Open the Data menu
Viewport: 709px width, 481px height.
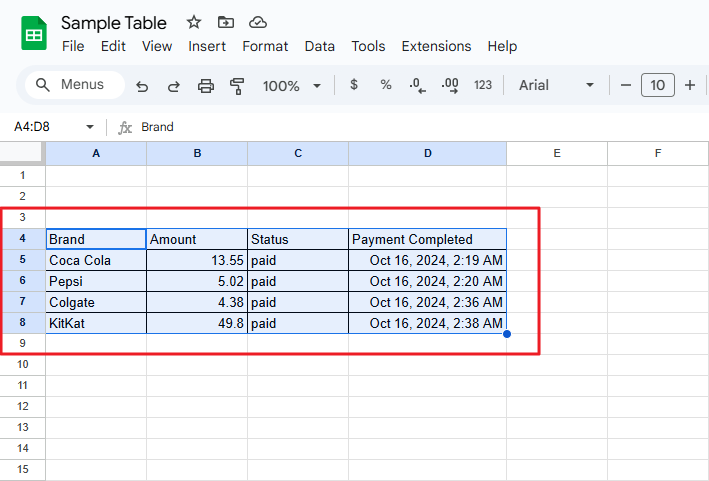pyautogui.click(x=320, y=46)
